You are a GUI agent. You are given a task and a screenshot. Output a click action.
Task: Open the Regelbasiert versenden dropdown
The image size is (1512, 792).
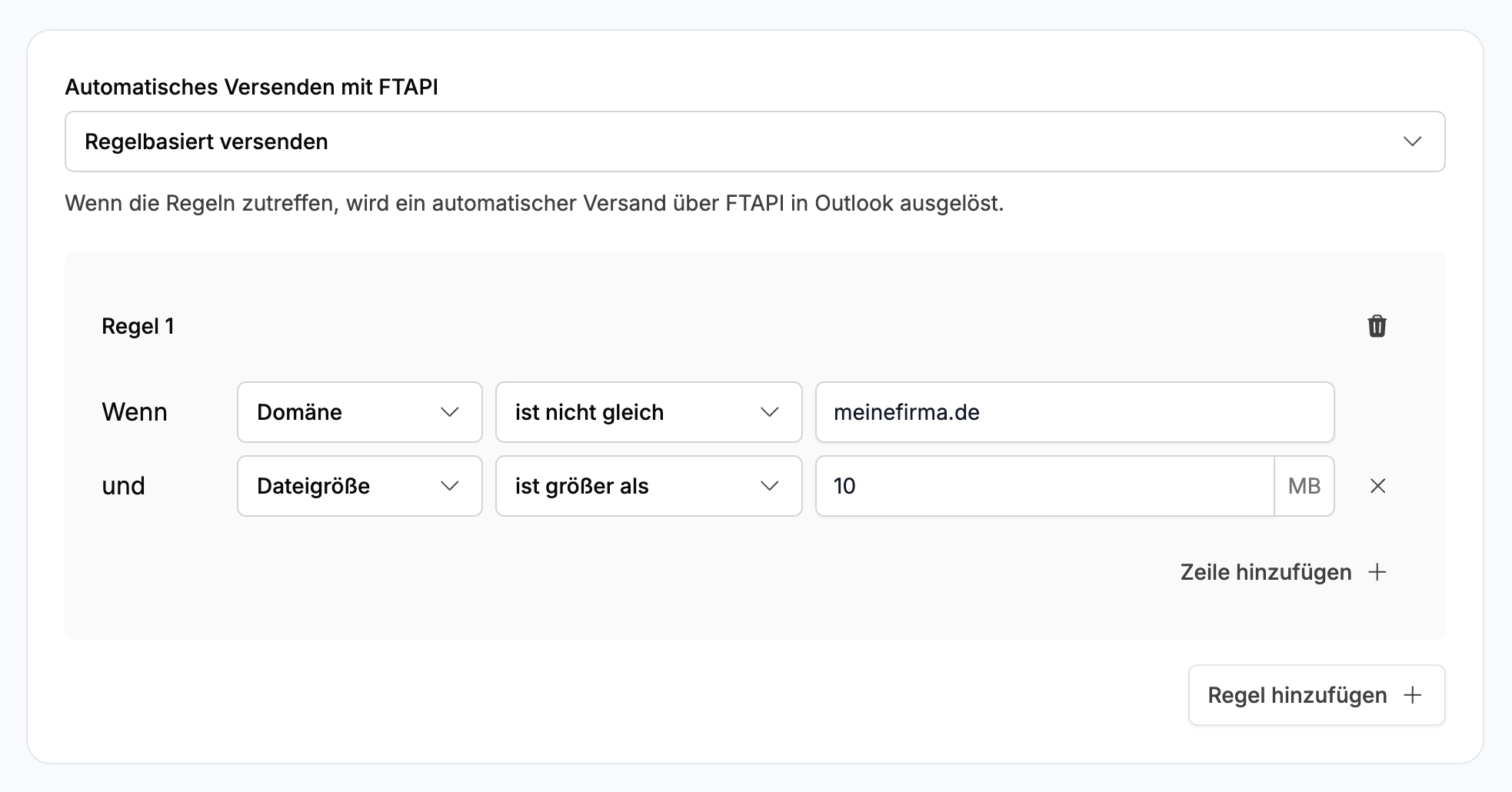tap(754, 141)
